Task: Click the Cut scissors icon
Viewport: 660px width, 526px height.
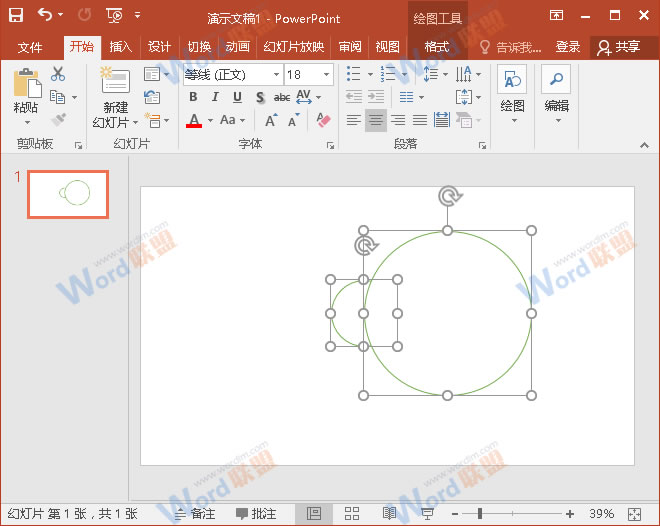Action: (x=58, y=74)
